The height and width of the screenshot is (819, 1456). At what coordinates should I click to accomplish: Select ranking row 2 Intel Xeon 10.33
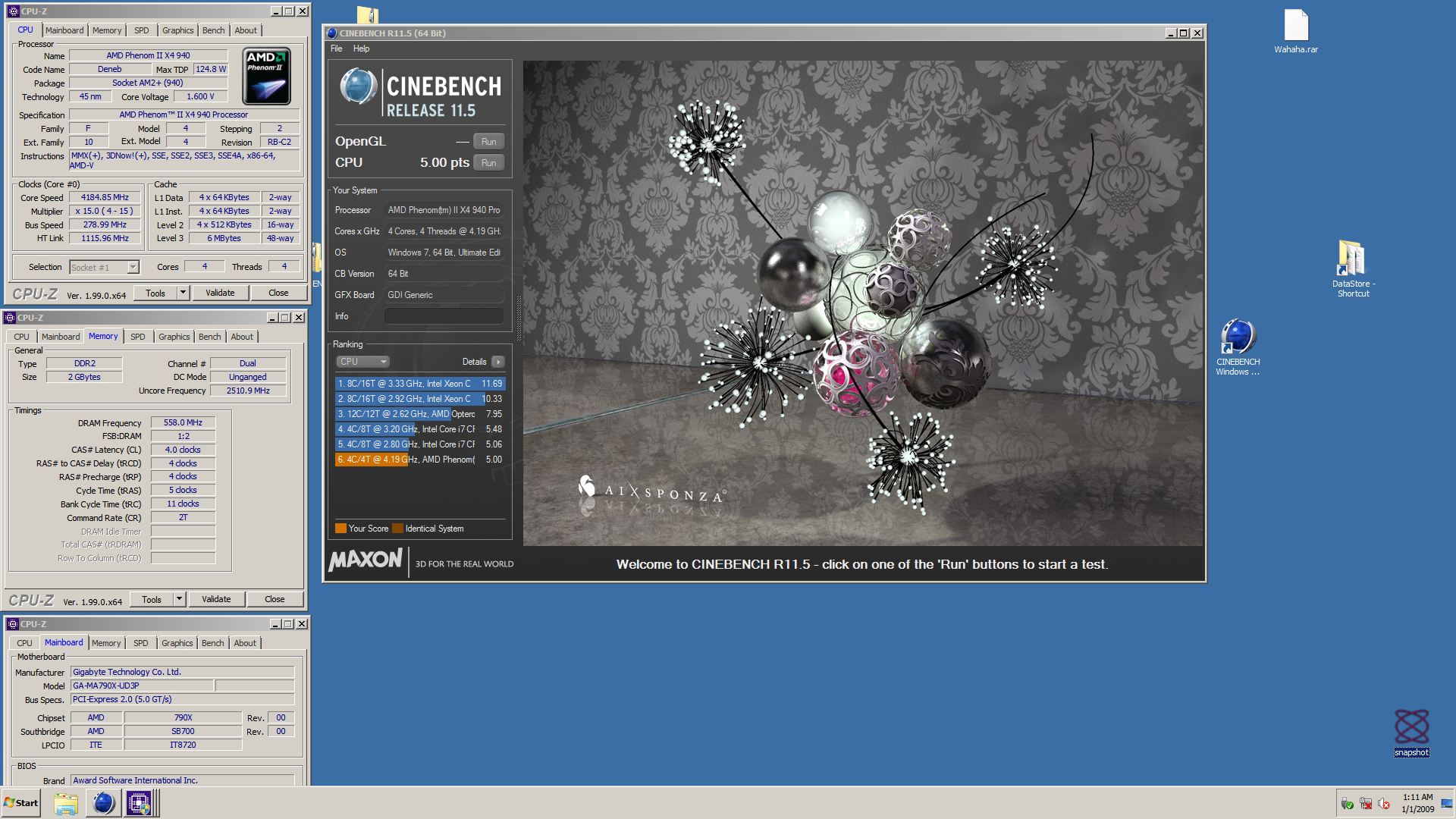click(420, 399)
